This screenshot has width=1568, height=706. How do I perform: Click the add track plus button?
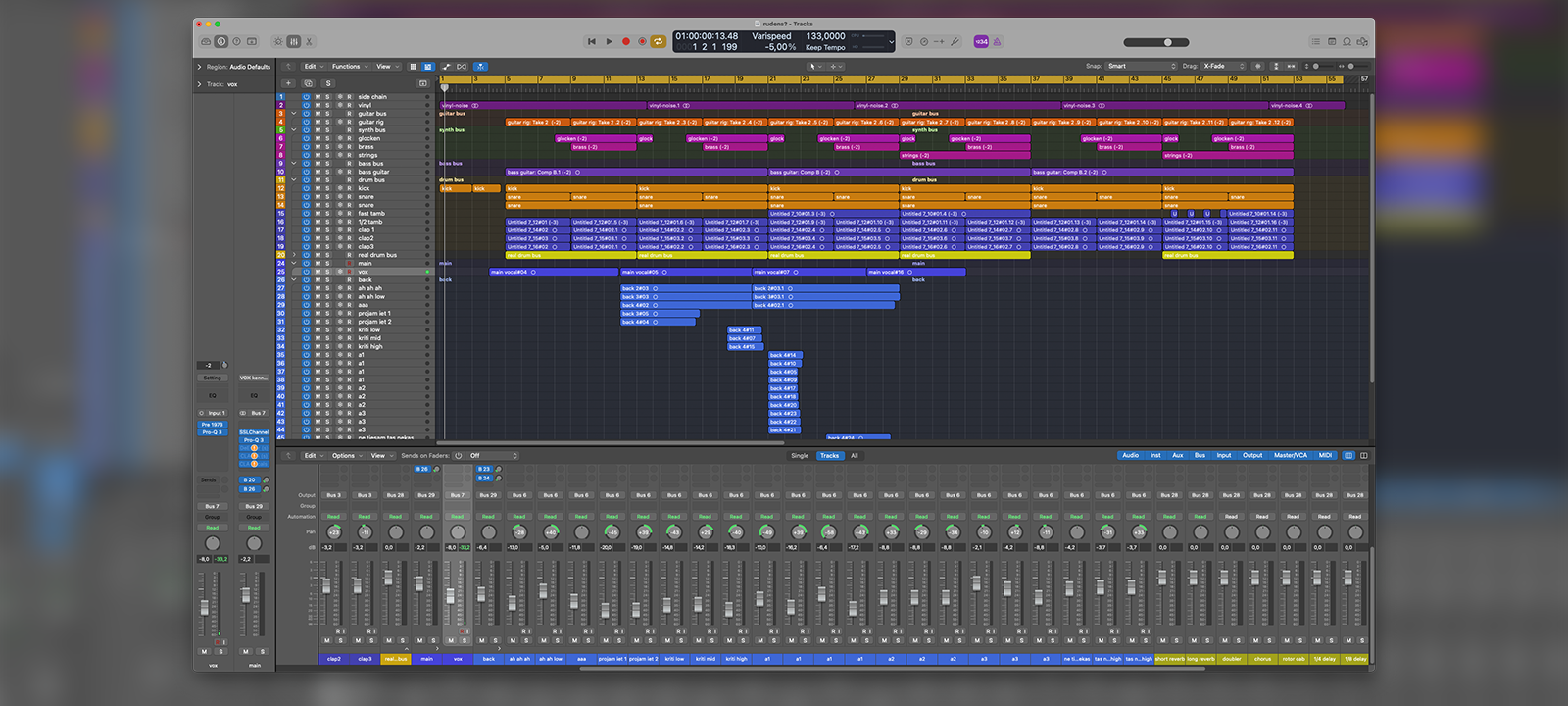pos(288,83)
